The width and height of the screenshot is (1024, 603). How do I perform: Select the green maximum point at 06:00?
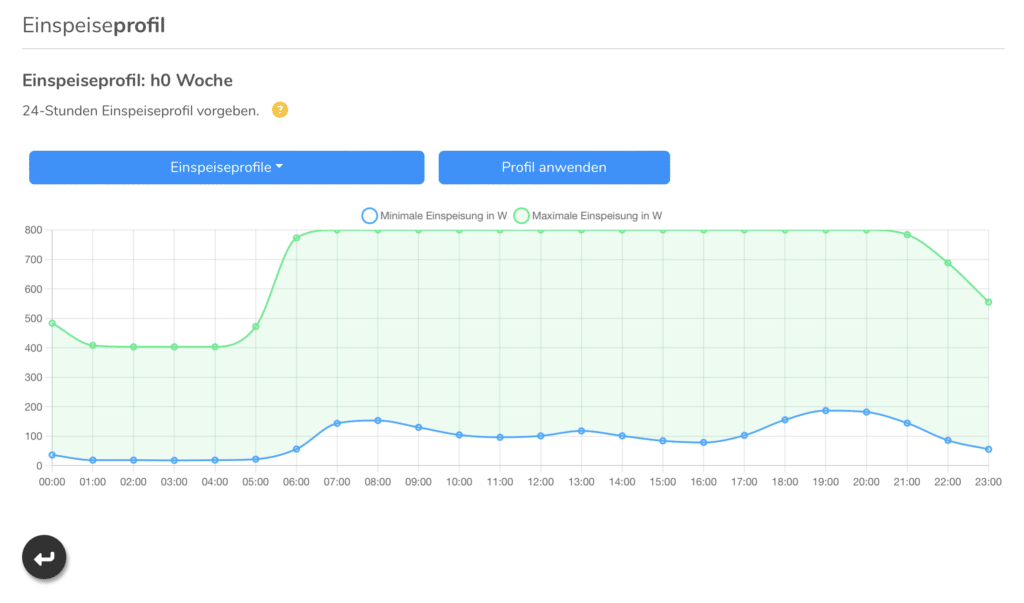(x=296, y=238)
